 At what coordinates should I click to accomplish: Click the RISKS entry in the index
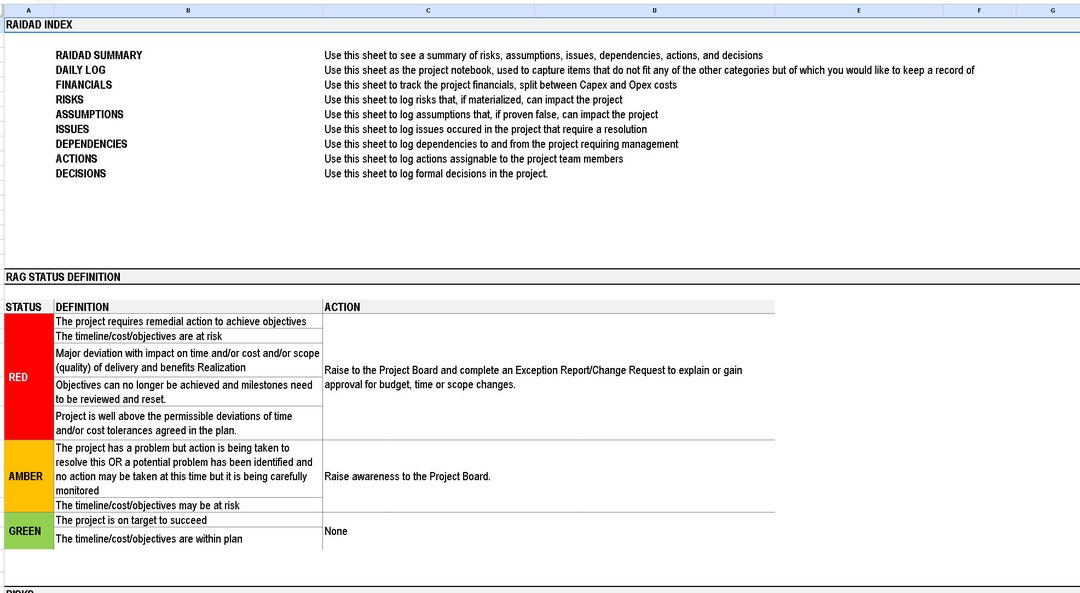pyautogui.click(x=69, y=99)
